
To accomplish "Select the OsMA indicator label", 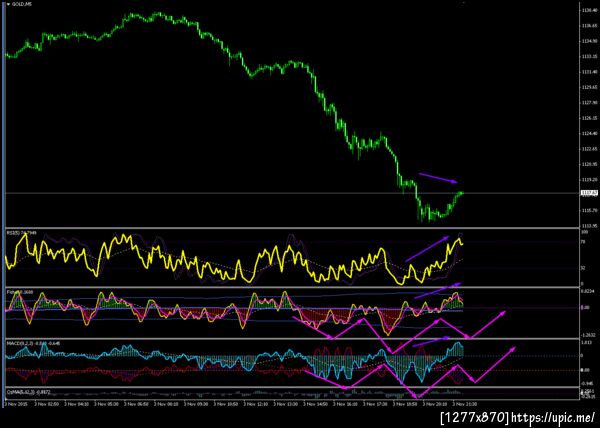I will tap(28, 392).
